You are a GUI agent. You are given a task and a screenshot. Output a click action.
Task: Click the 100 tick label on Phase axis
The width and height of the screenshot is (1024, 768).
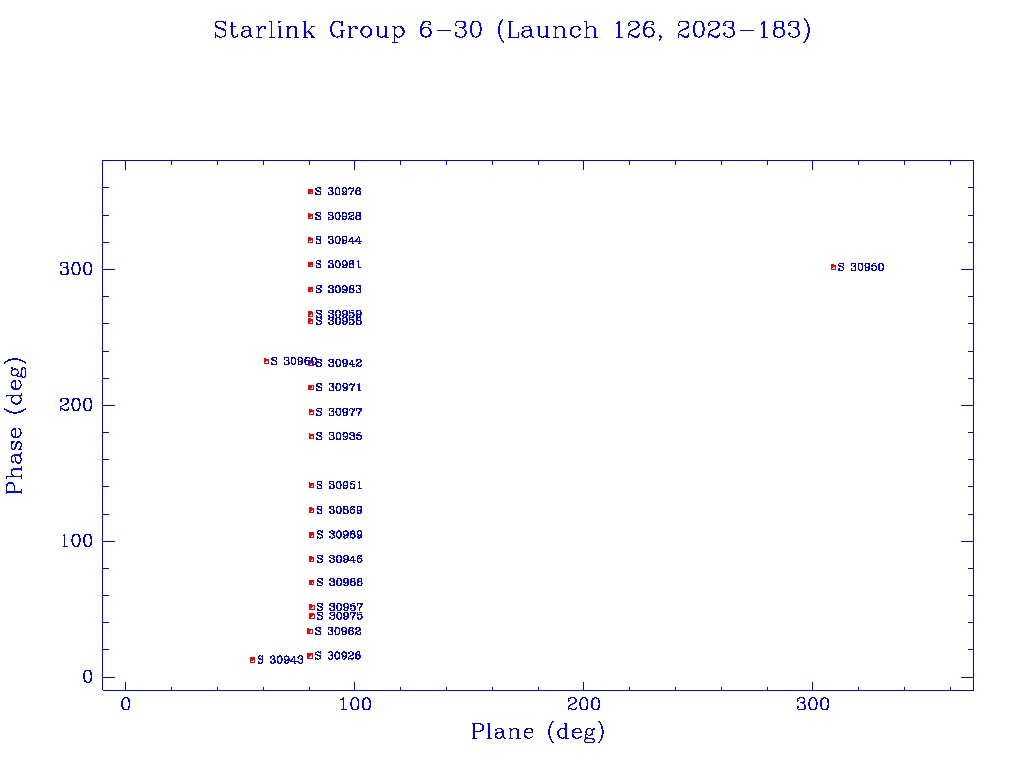pos(77,541)
